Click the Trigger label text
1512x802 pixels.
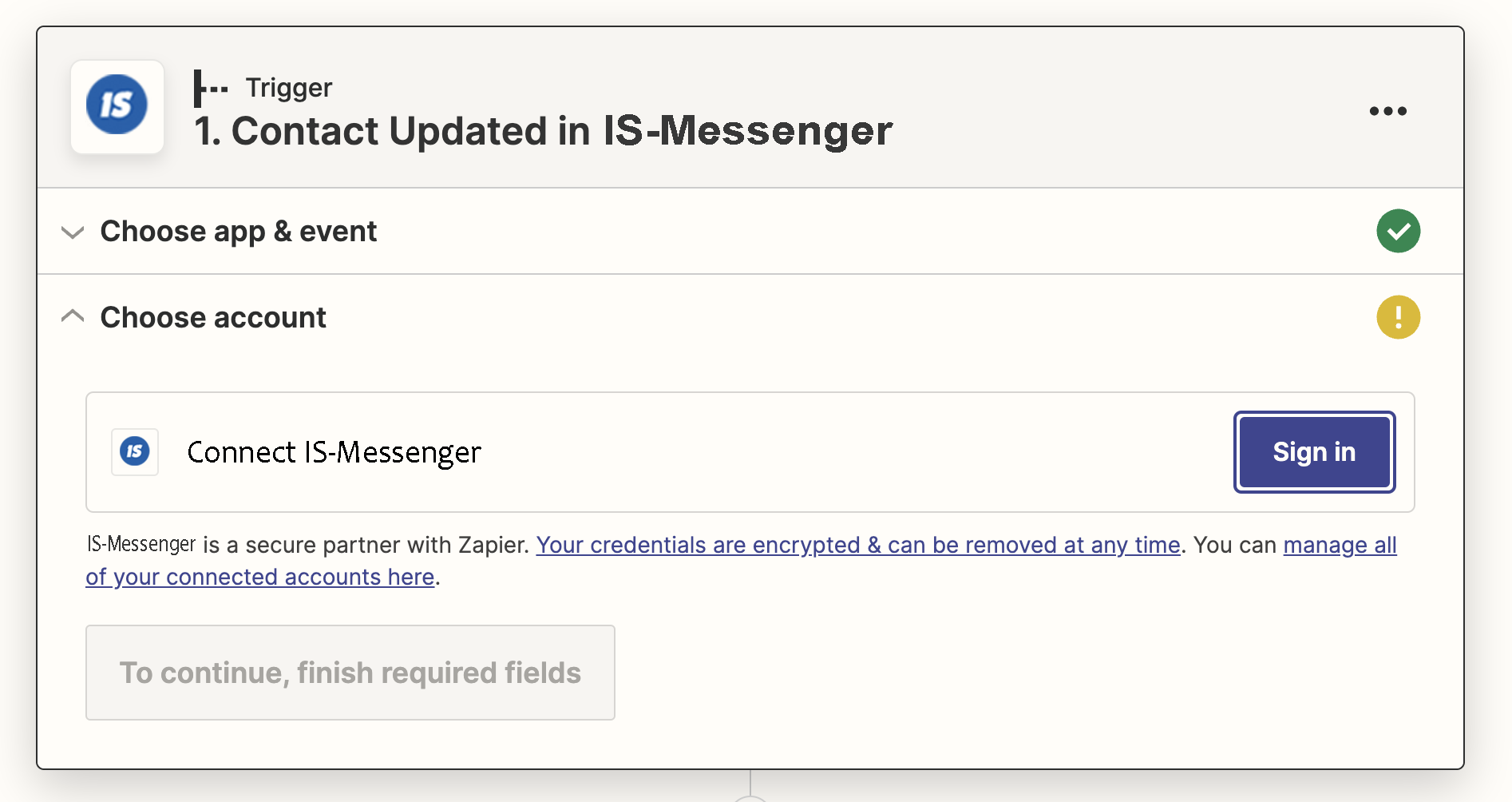point(288,88)
